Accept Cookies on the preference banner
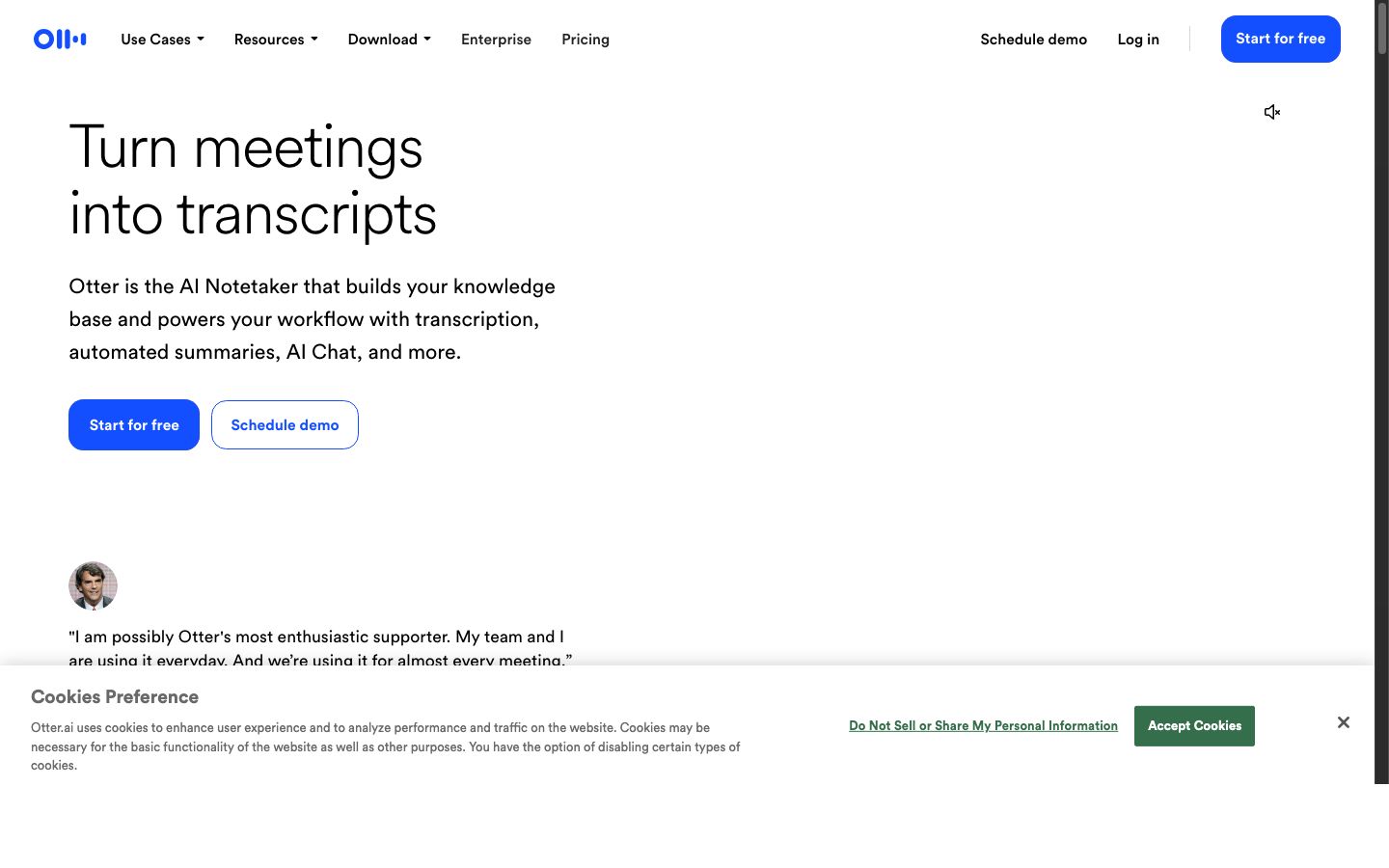This screenshot has height=868, width=1389. click(1194, 725)
